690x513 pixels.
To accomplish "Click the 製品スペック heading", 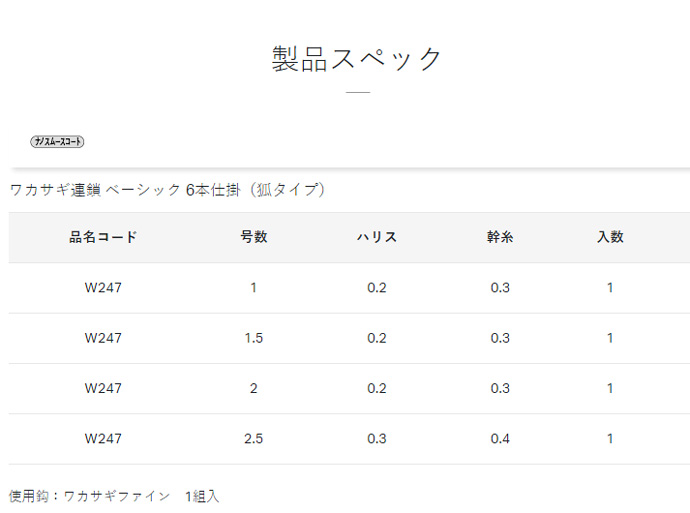I will (x=357, y=59).
